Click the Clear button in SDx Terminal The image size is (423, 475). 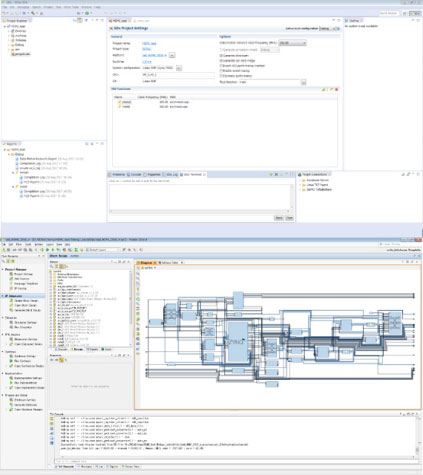point(289,218)
